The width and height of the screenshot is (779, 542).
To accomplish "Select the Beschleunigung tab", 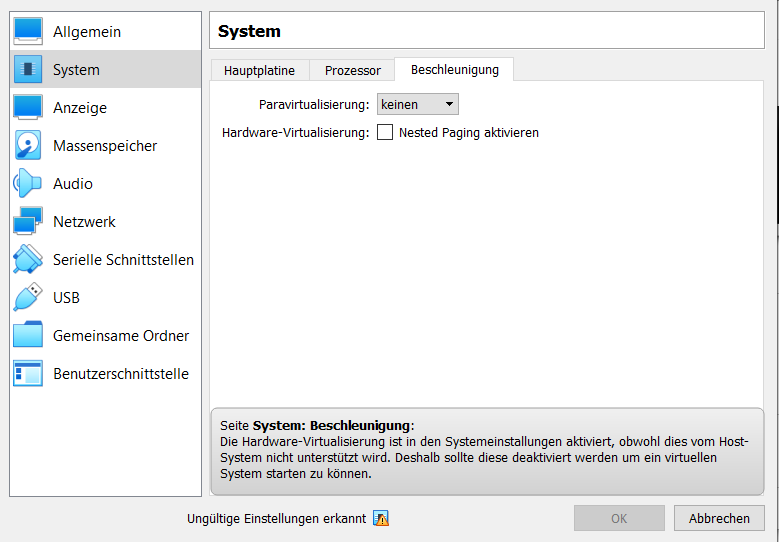I will 455,69.
